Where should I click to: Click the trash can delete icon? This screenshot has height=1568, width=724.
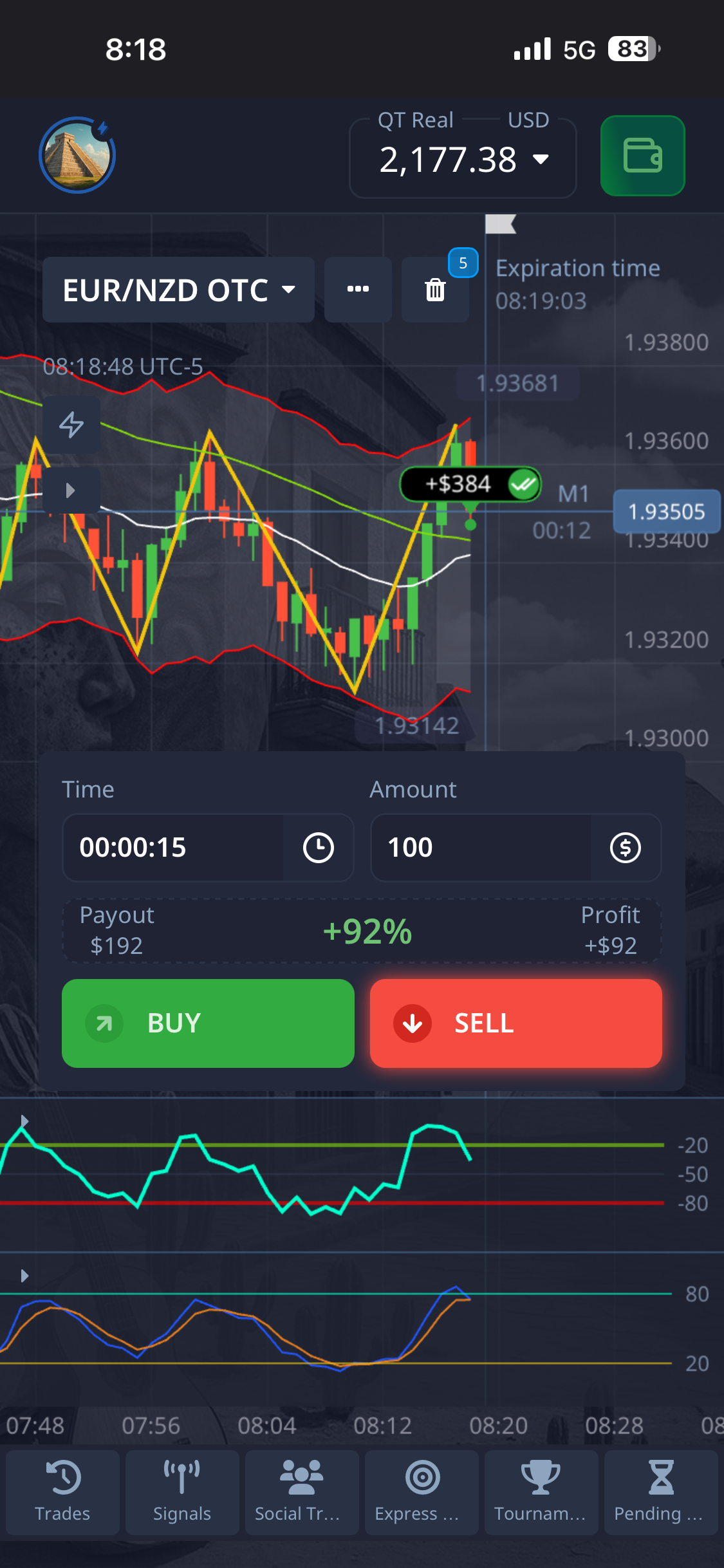435,290
